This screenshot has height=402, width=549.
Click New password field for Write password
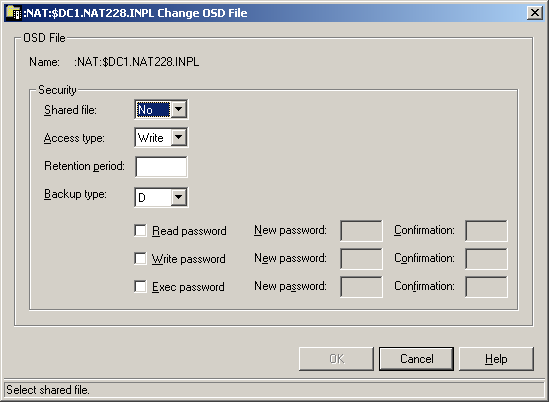(x=361, y=259)
